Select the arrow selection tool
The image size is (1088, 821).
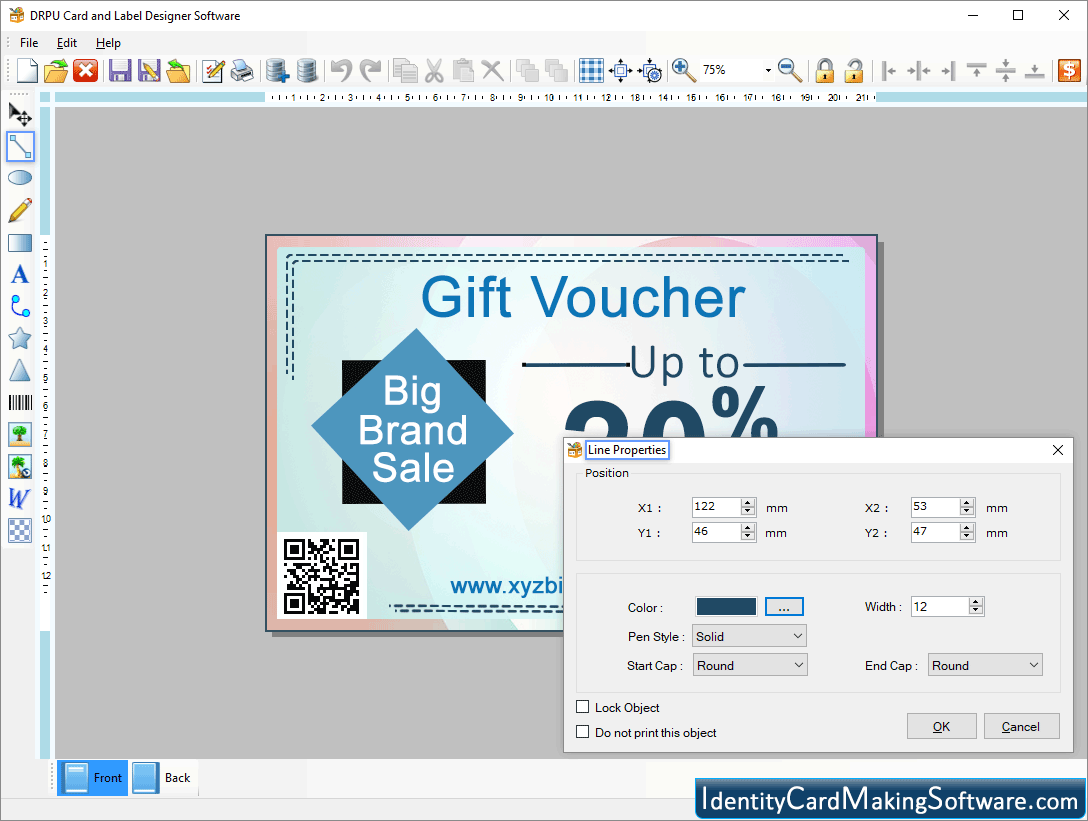click(x=20, y=113)
